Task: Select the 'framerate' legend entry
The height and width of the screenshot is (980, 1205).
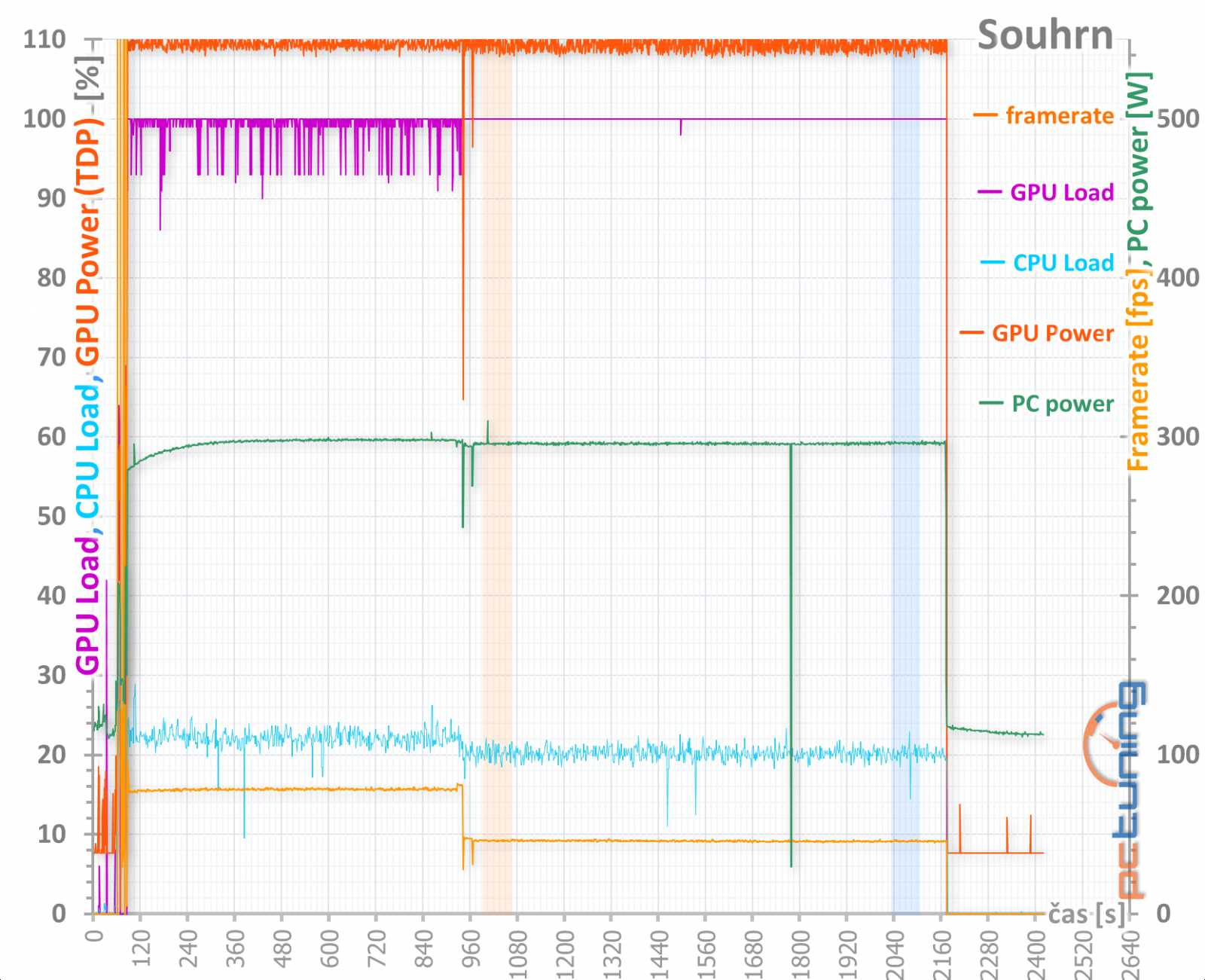Action: click(1060, 116)
